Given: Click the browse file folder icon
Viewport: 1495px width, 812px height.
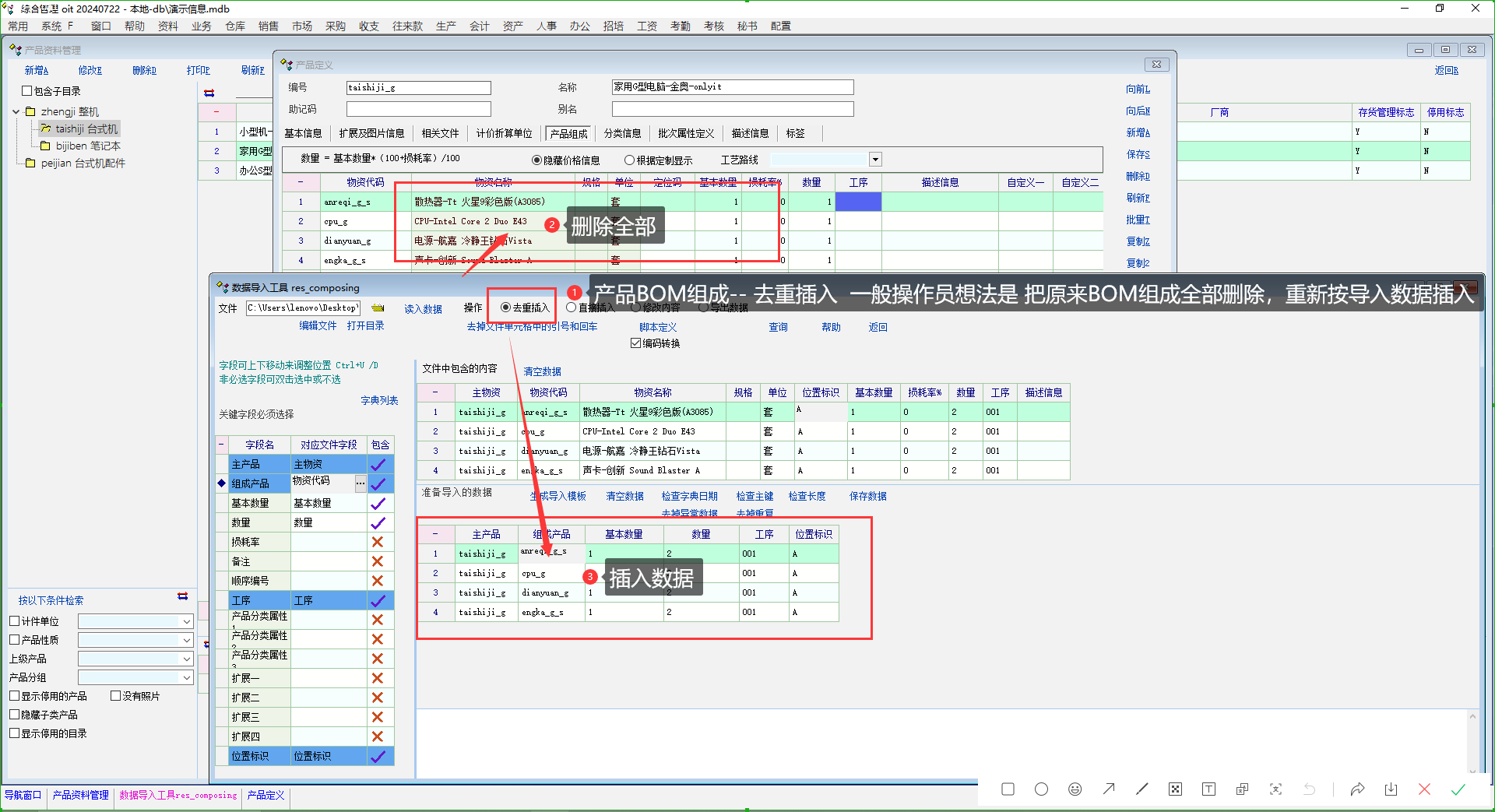Looking at the screenshot, I should coord(378,308).
